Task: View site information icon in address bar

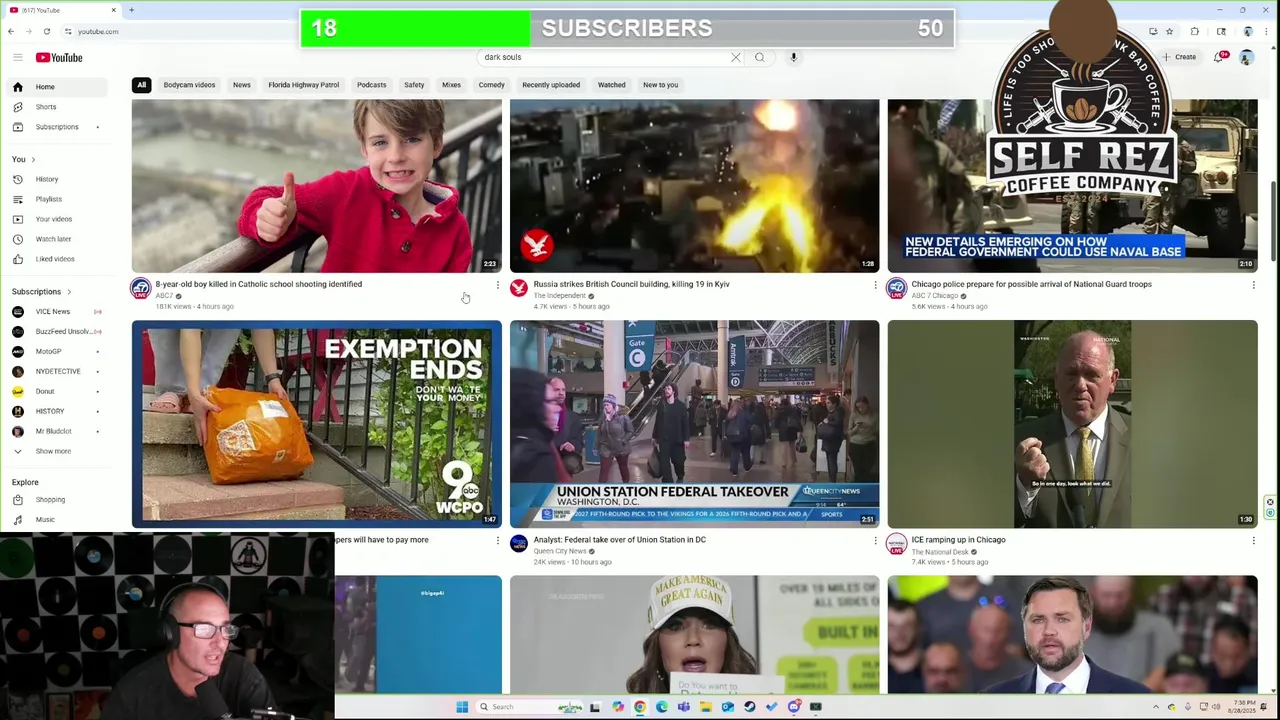Action: tap(68, 31)
